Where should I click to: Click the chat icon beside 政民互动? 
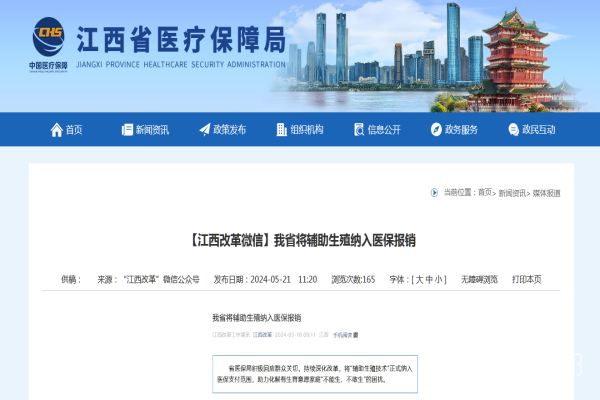(514, 129)
